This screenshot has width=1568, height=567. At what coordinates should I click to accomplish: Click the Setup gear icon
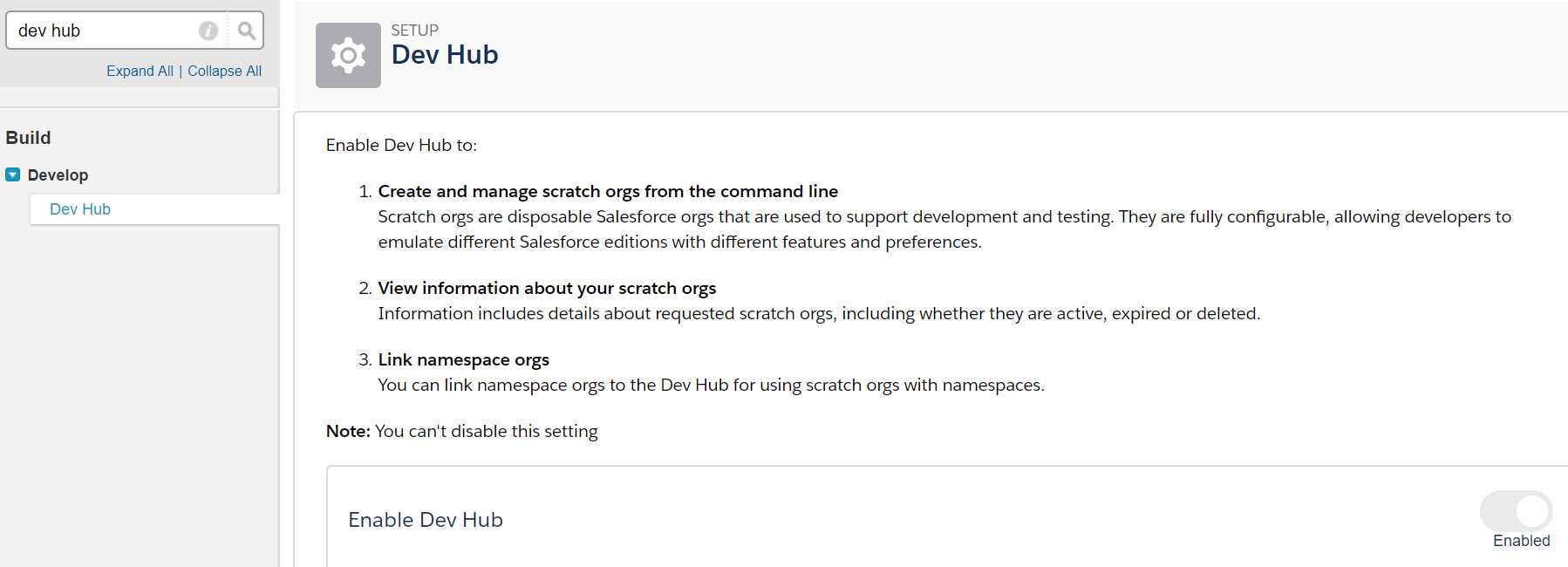(348, 55)
